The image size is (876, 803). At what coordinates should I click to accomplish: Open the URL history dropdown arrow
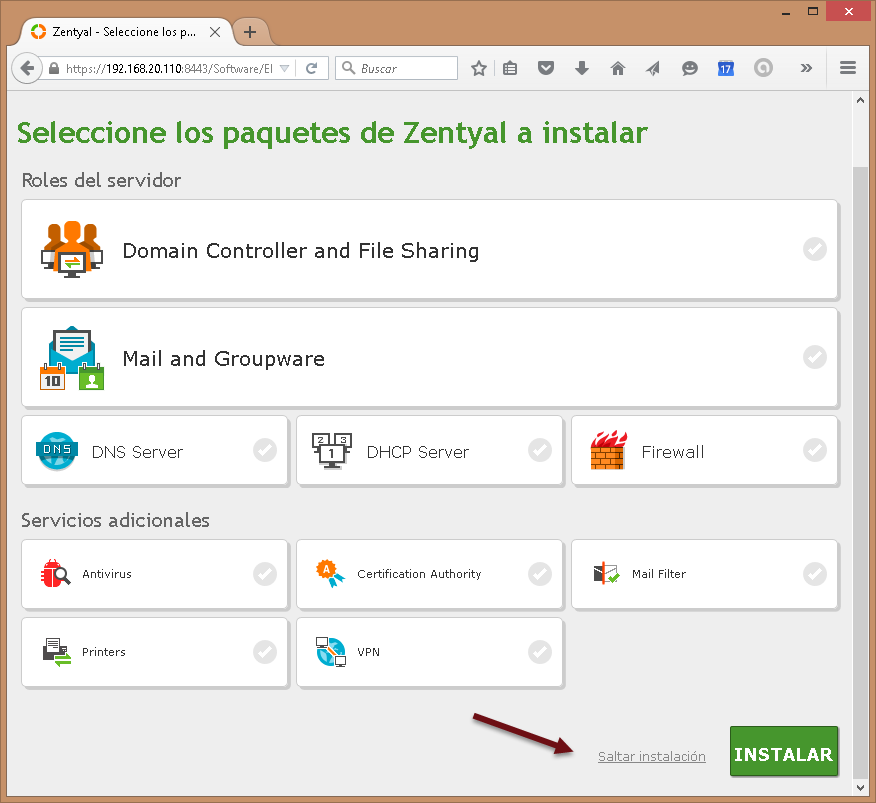pyautogui.click(x=284, y=69)
